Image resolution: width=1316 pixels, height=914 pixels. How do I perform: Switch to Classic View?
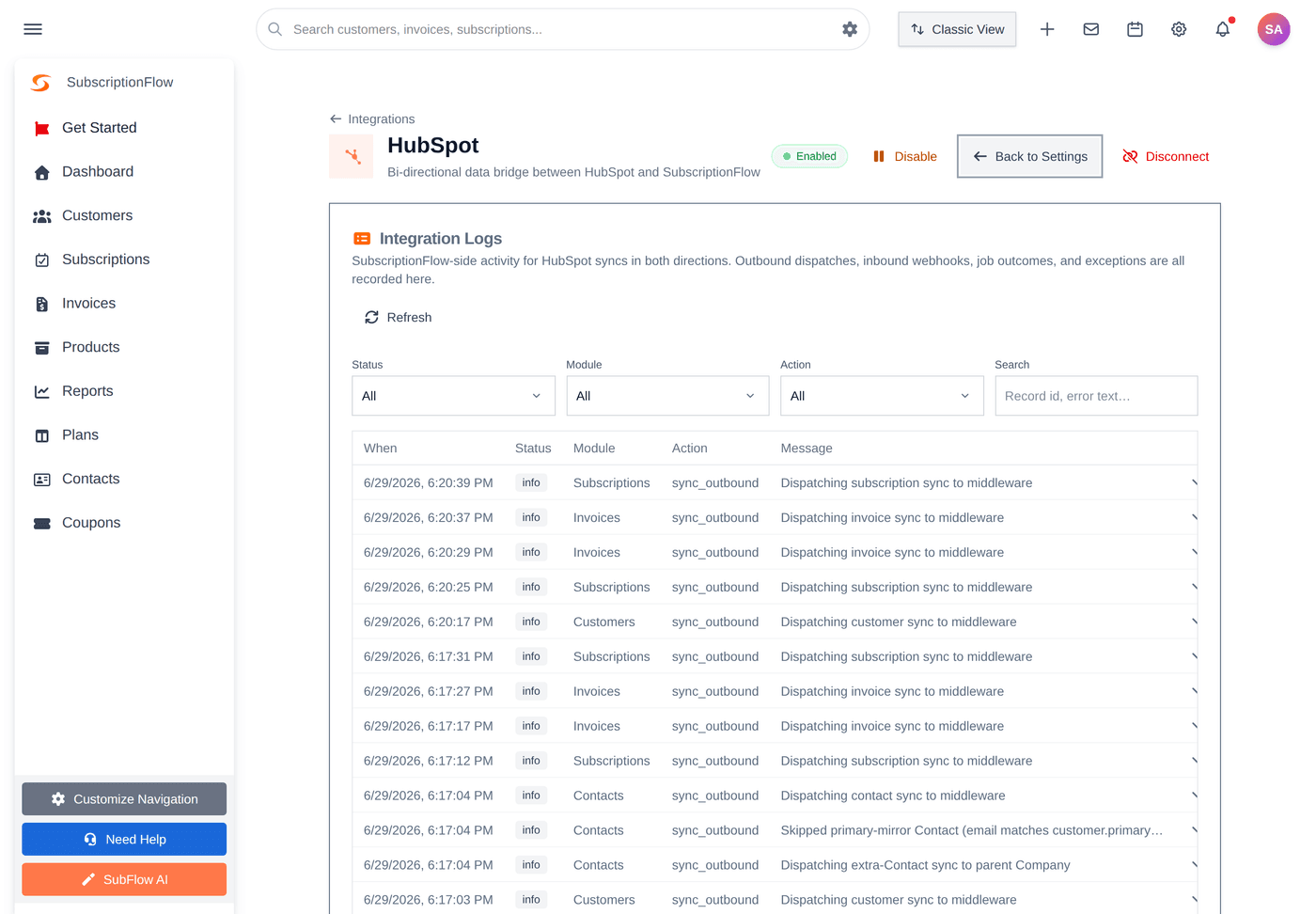[x=957, y=29]
